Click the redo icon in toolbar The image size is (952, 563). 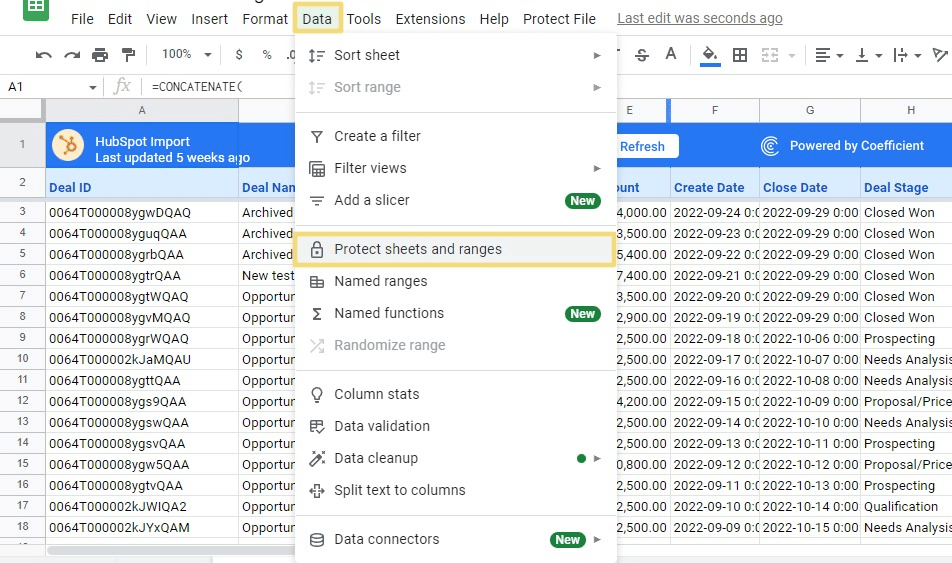pos(71,55)
